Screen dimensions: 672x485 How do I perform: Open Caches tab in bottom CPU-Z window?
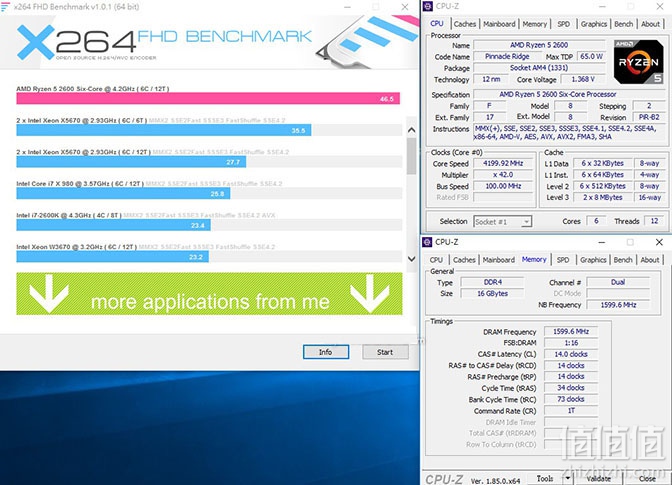(x=464, y=260)
